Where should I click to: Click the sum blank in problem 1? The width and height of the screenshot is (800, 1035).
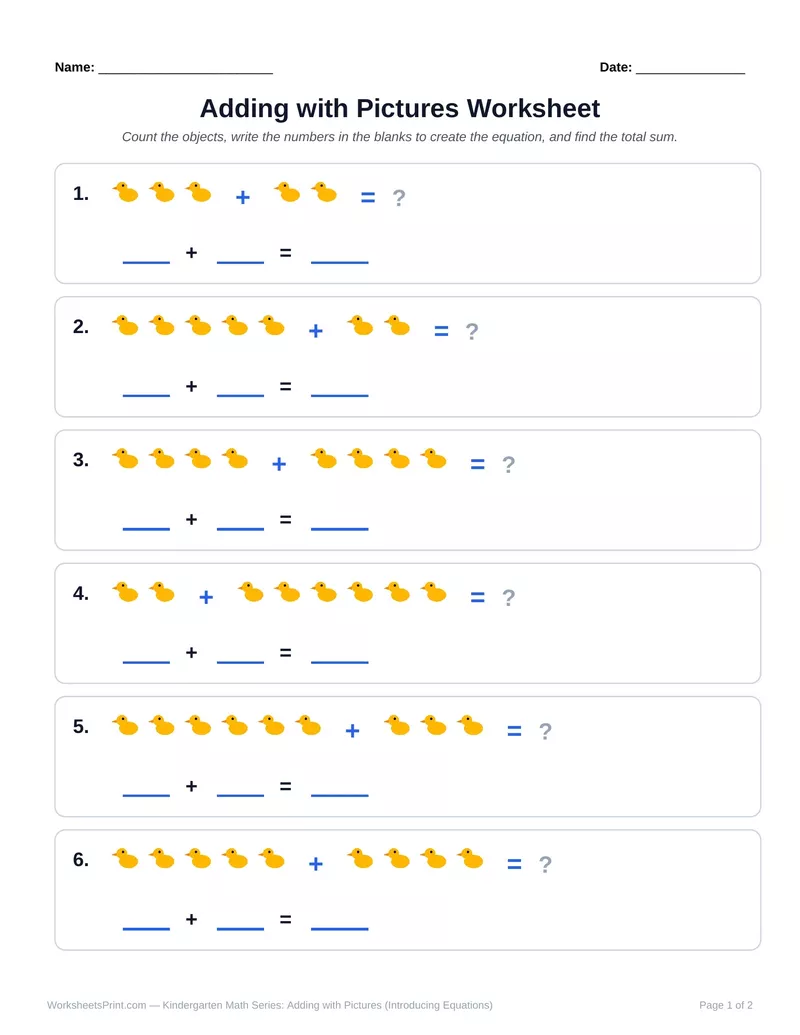point(339,262)
